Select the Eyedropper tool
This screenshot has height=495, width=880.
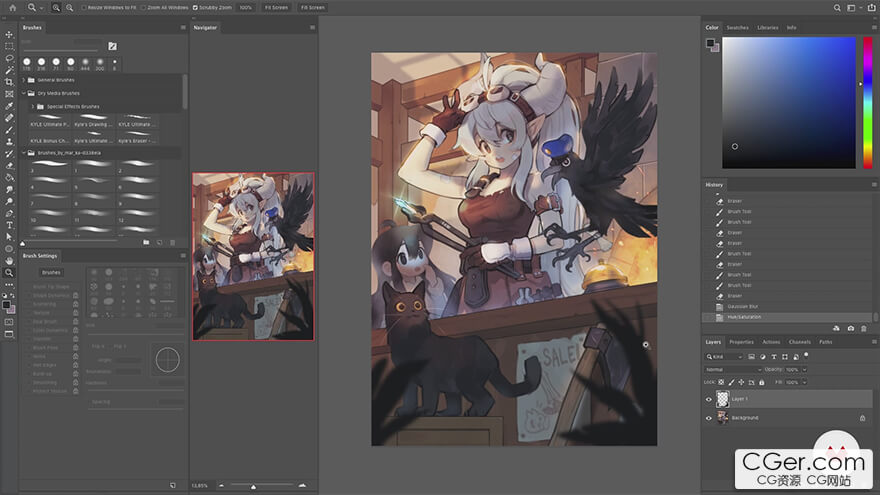9,106
